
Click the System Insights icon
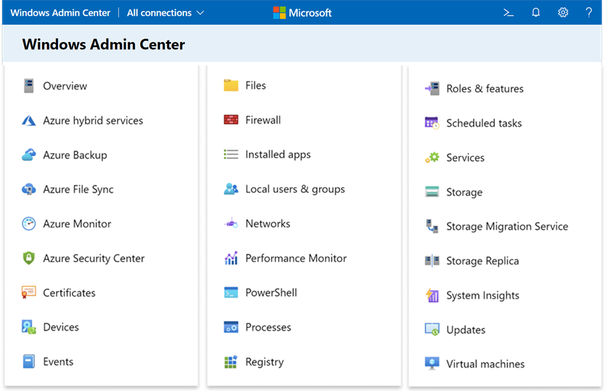(432, 295)
